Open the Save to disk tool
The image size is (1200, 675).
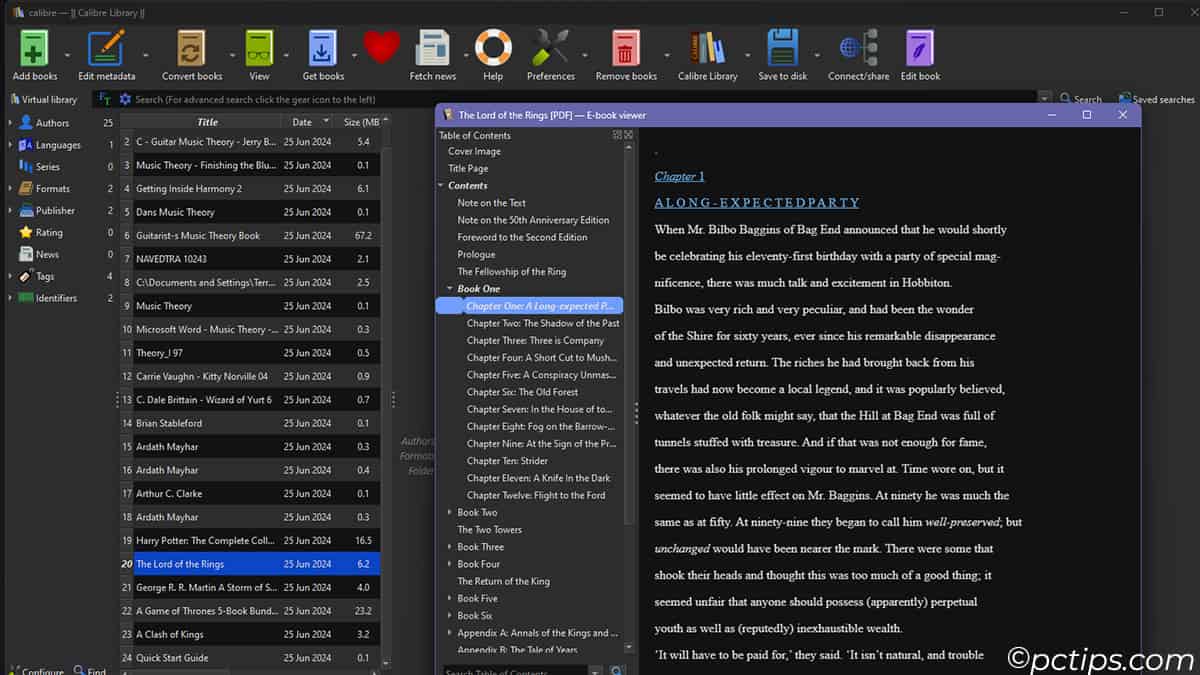[784, 47]
